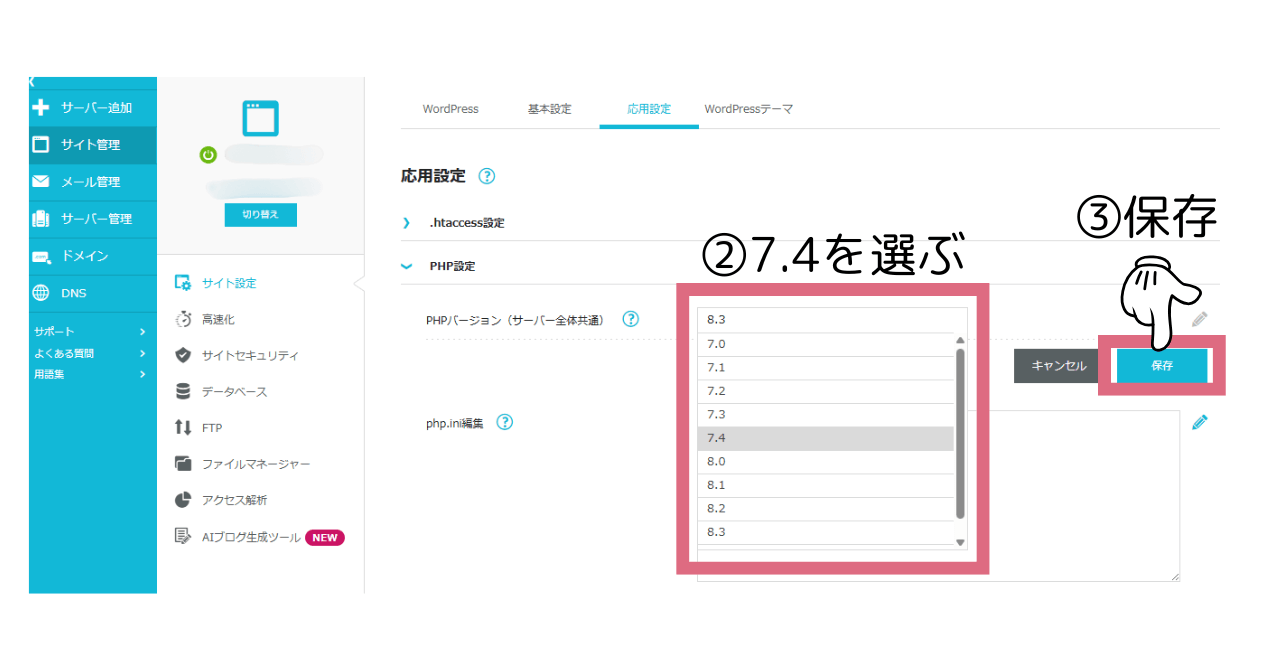Toggle the green site power status icon

(x=208, y=155)
